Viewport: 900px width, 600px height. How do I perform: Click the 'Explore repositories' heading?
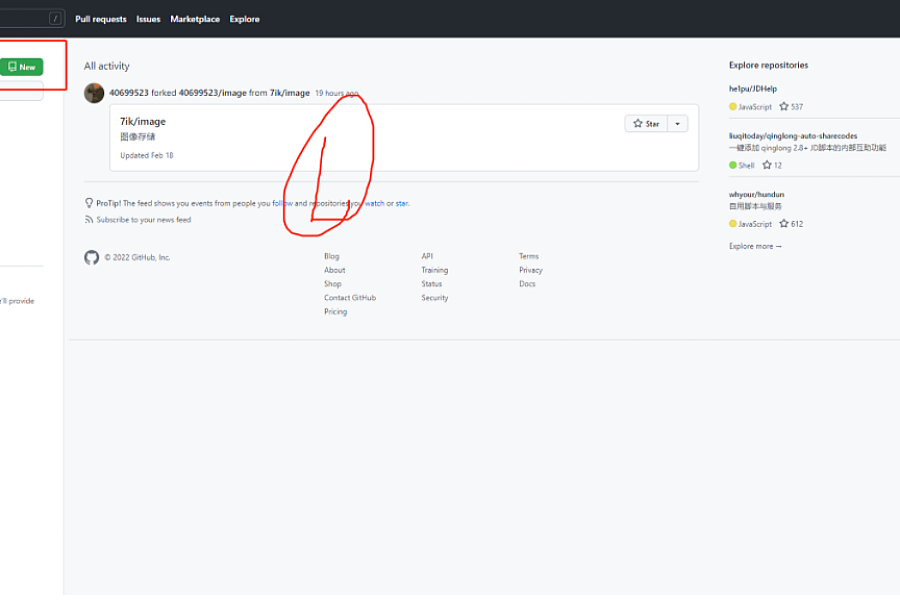tap(769, 65)
